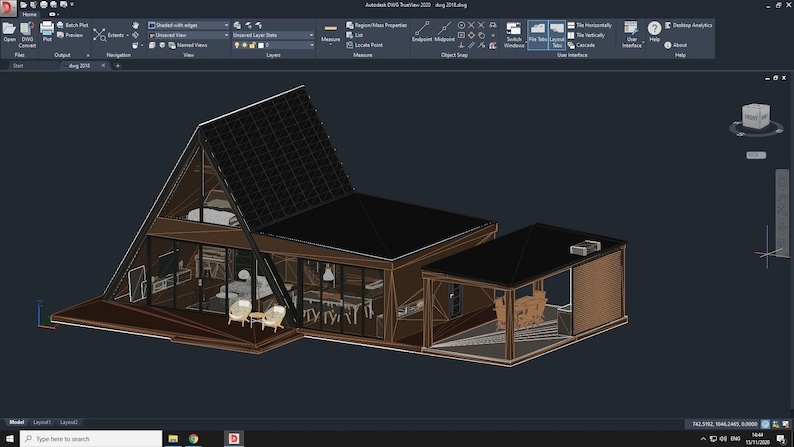Enable Endpoint object snap
This screenshot has width=794, height=447.
pos(422,31)
